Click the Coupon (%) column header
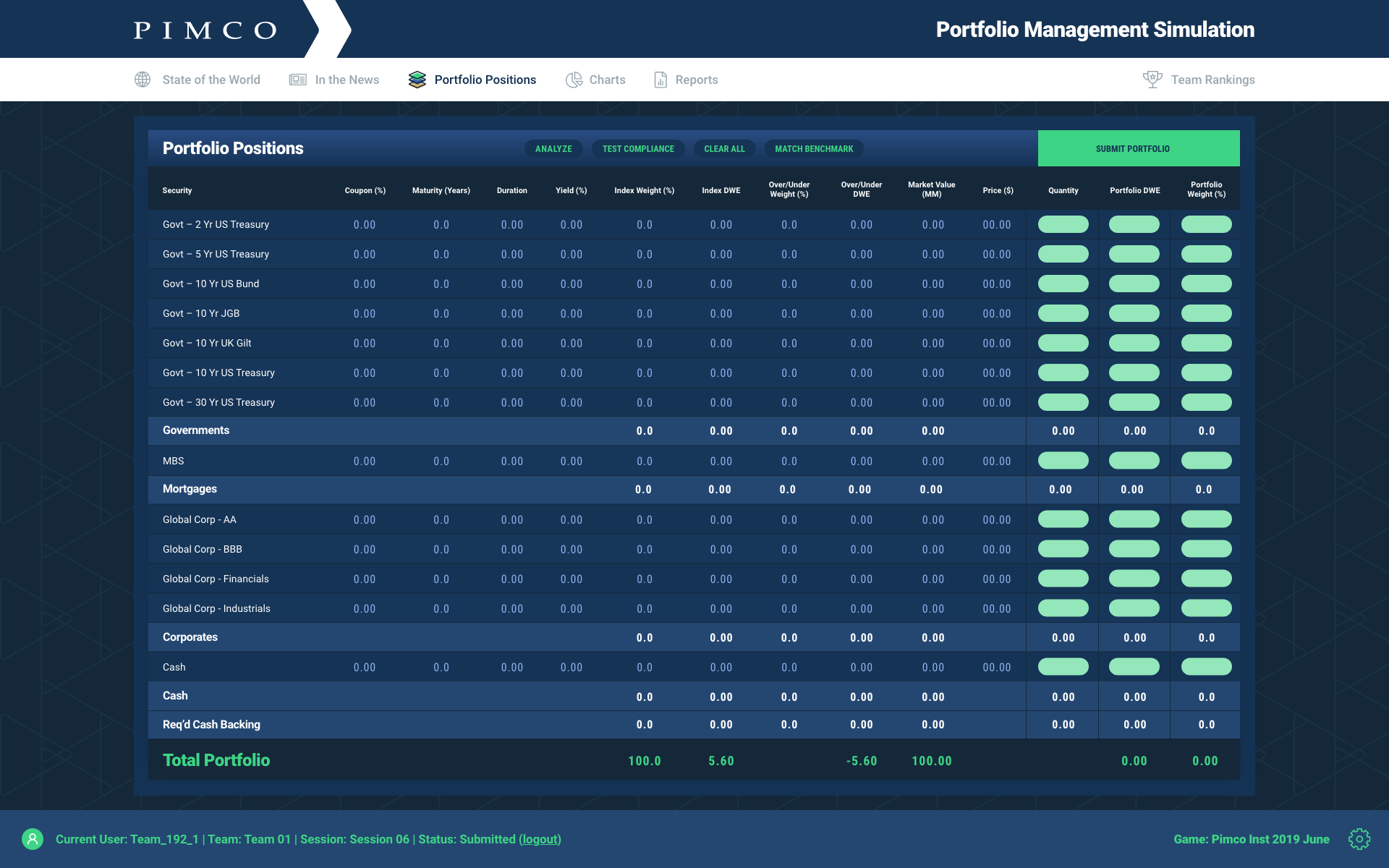Image resolution: width=1389 pixels, height=868 pixels. tap(365, 190)
